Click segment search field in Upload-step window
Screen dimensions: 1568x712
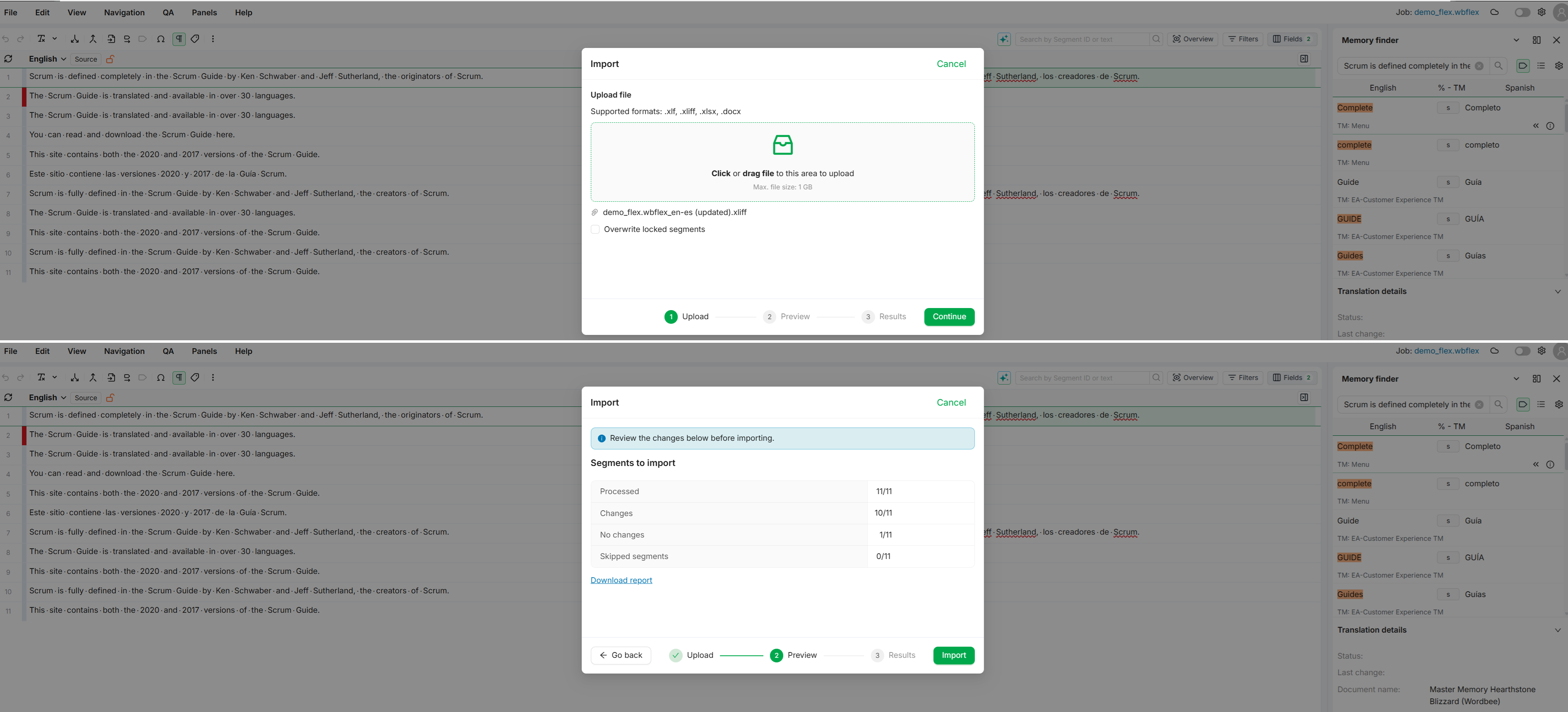click(1082, 39)
